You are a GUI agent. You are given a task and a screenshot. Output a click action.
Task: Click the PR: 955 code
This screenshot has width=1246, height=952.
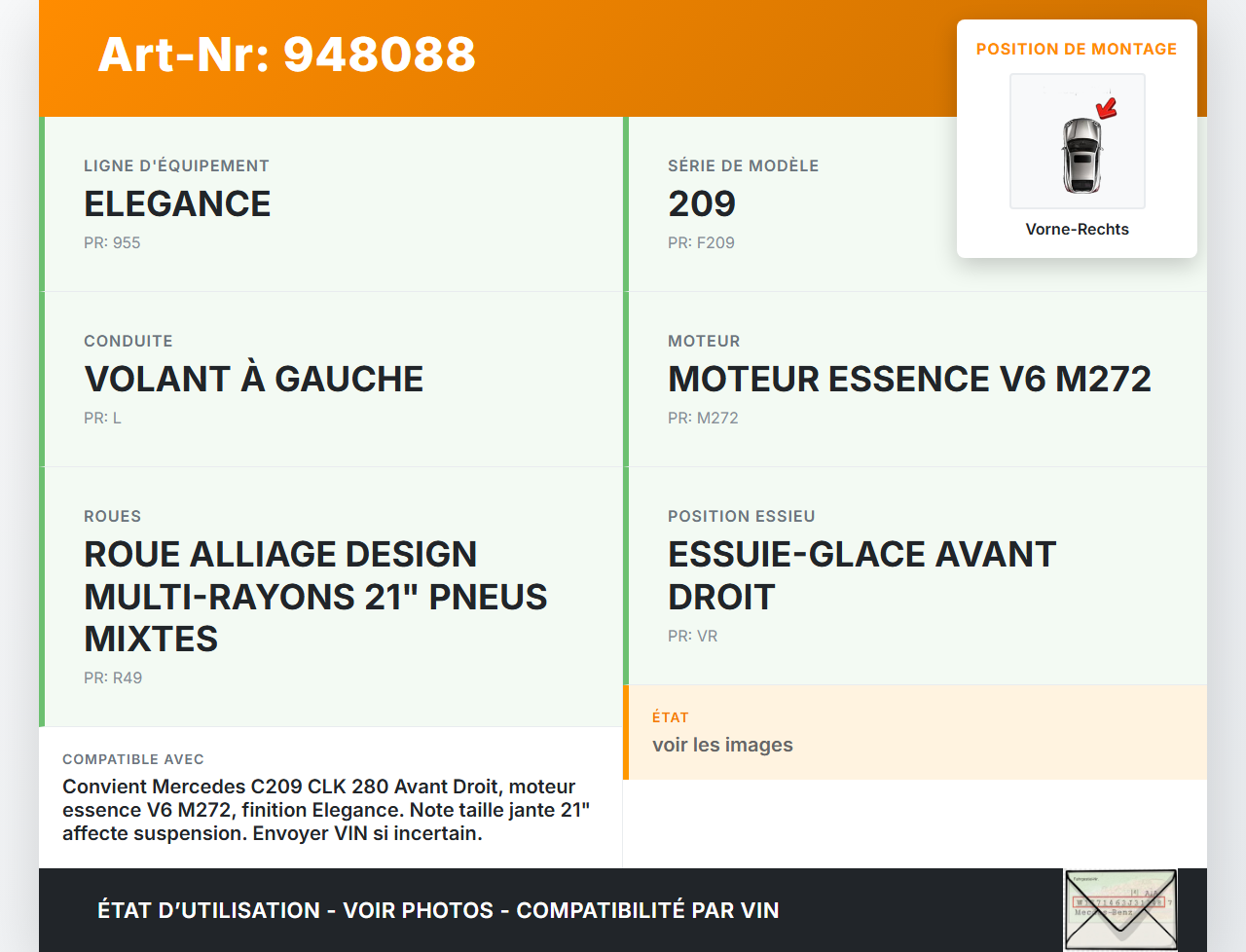pyautogui.click(x=112, y=242)
